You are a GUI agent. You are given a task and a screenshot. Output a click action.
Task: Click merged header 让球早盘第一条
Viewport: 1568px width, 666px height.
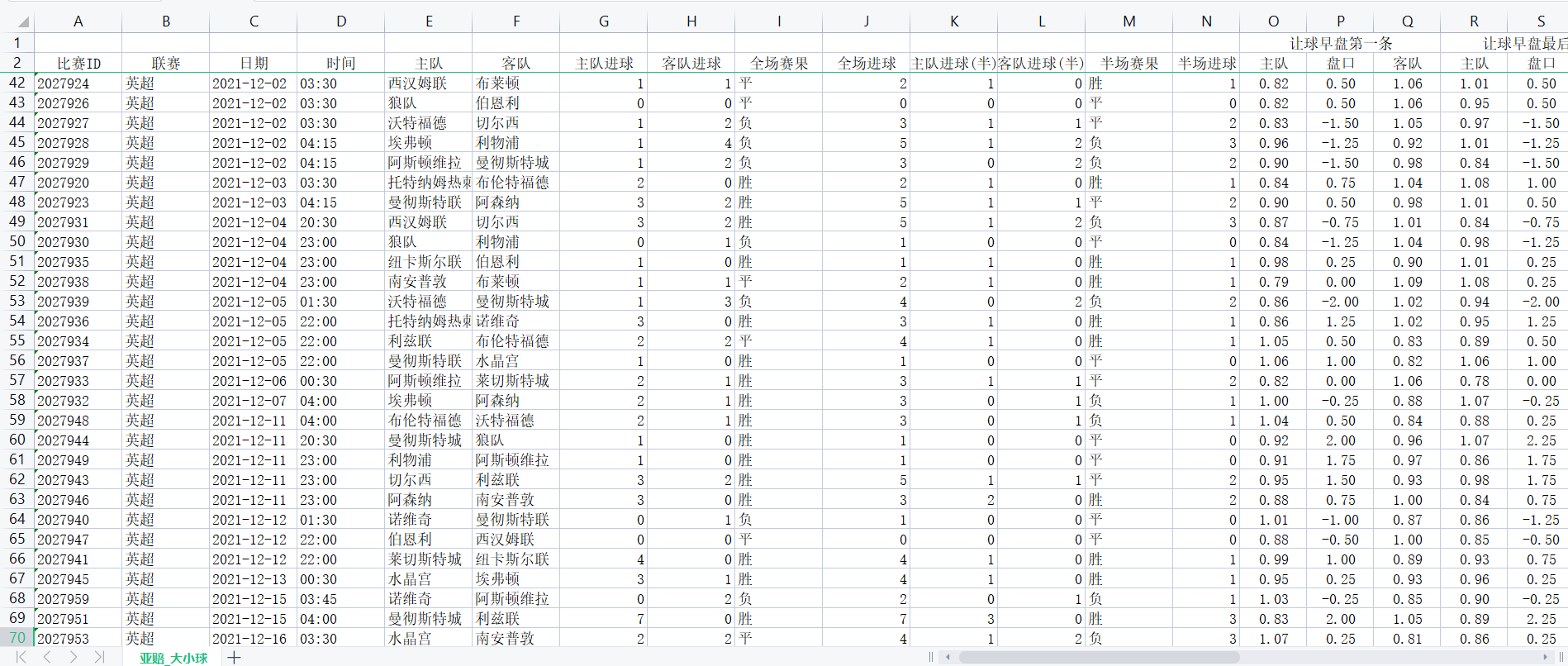coord(1340,44)
